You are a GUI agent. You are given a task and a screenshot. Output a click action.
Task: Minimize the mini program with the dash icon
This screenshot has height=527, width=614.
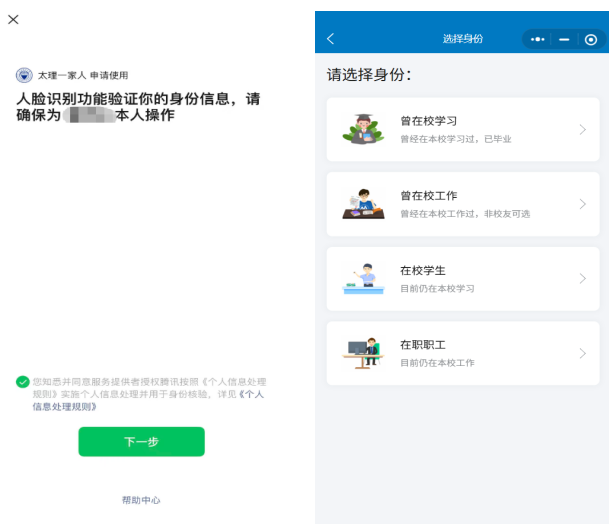[x=564, y=39]
